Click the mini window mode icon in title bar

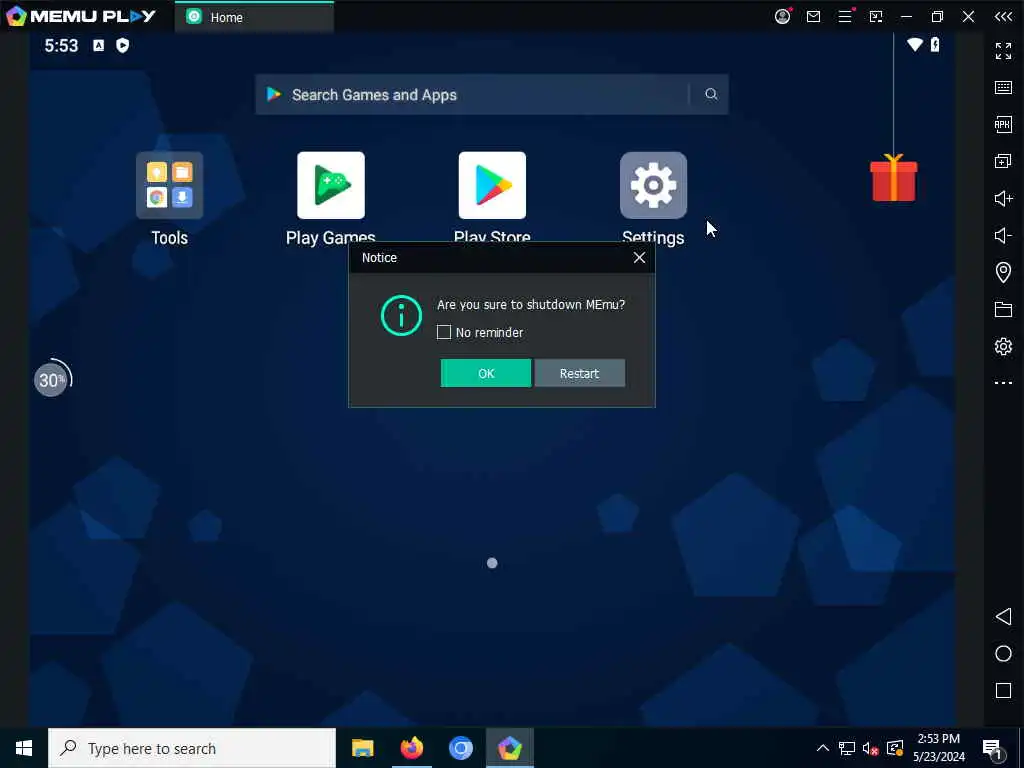point(876,17)
